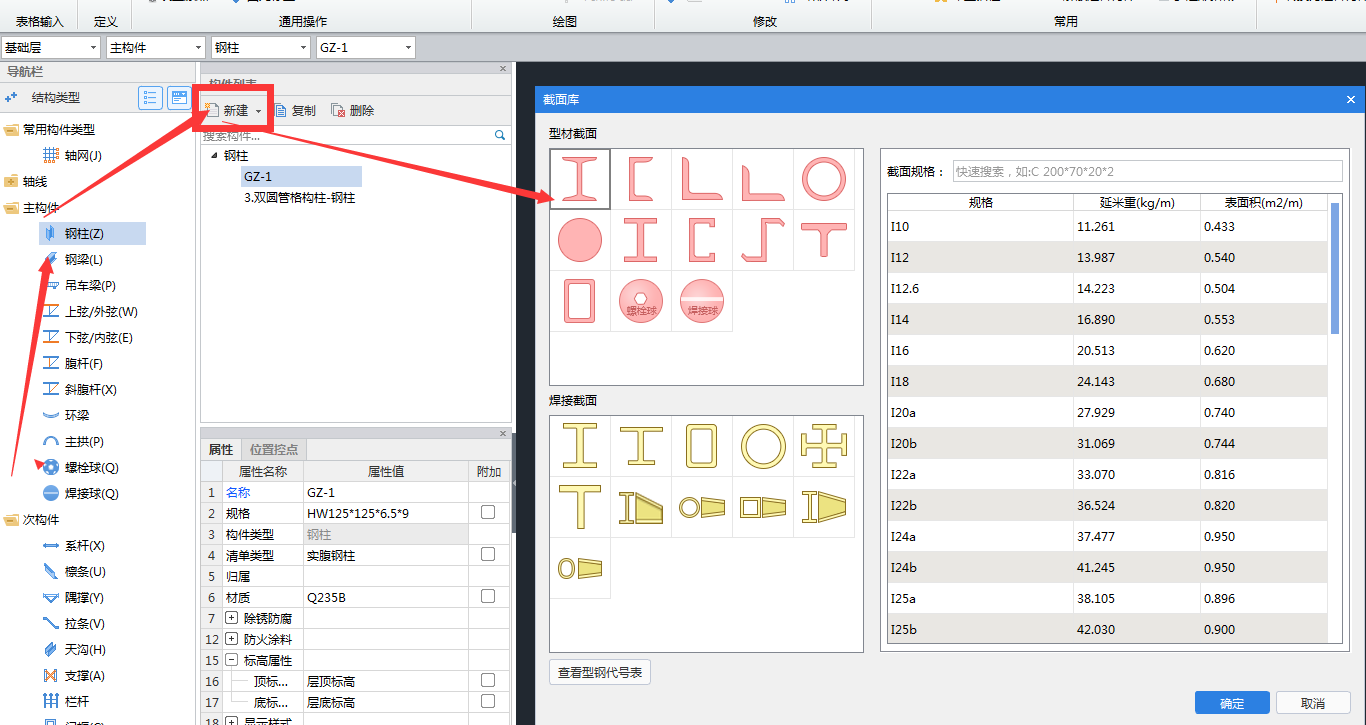Tick the 附加 checkbox for 顶标高 row
The width and height of the screenshot is (1366, 725).
coord(488,680)
